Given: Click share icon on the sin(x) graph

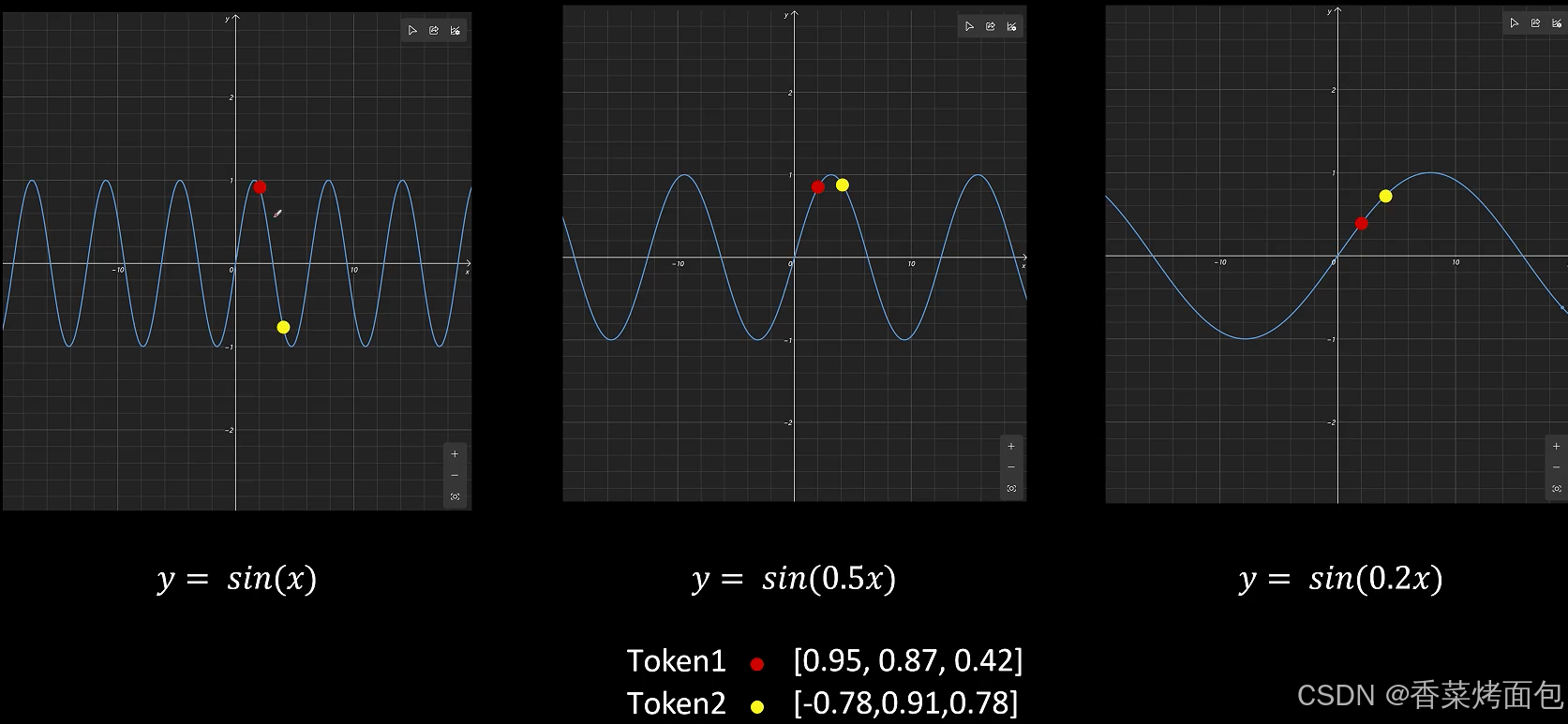Looking at the screenshot, I should coord(434,31).
